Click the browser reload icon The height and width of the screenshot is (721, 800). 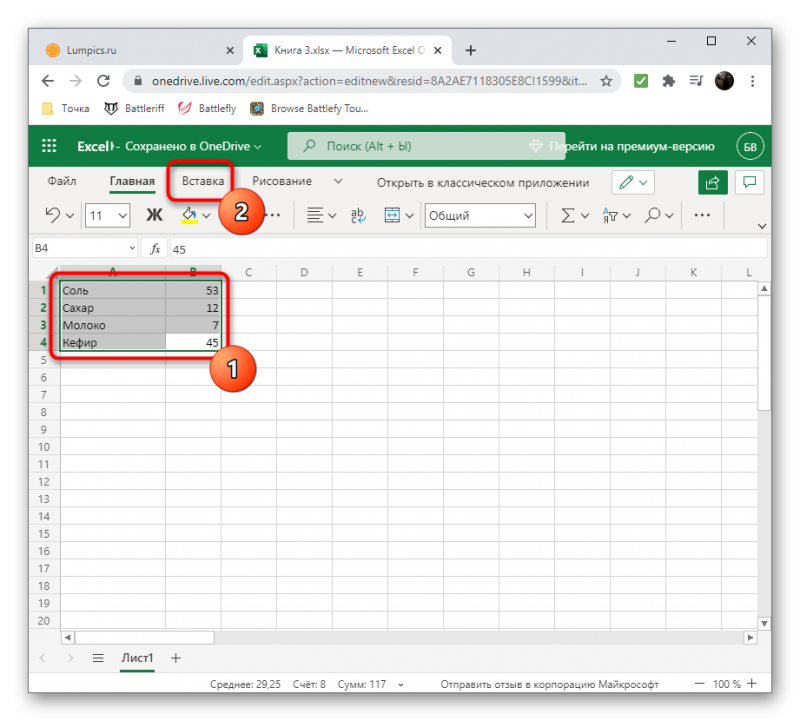click(x=104, y=81)
